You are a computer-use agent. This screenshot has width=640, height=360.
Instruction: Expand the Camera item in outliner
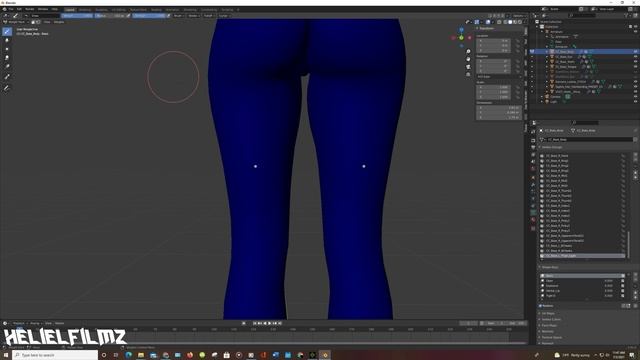coord(542,97)
